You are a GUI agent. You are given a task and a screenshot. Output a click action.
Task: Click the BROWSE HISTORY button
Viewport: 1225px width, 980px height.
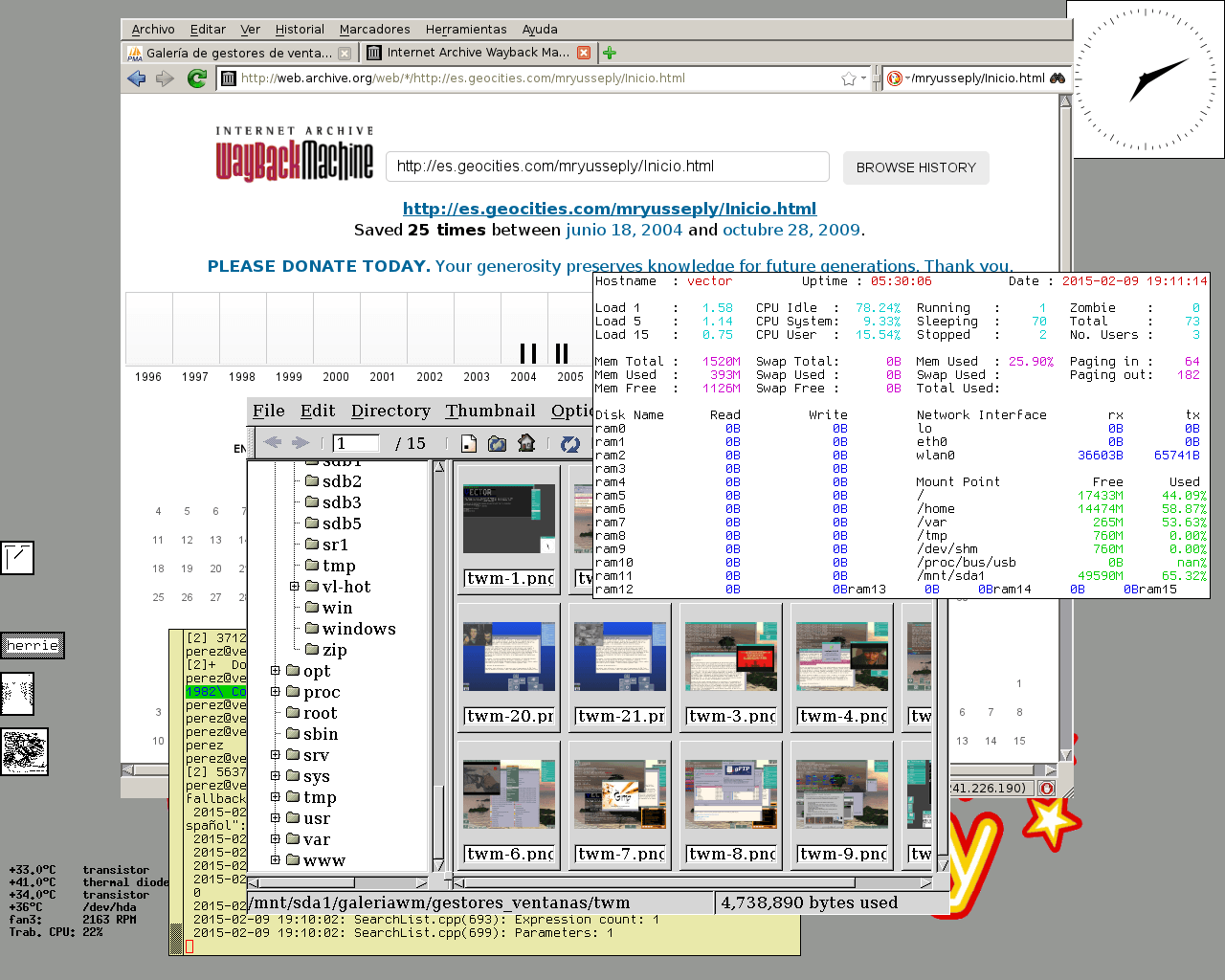tap(916, 167)
